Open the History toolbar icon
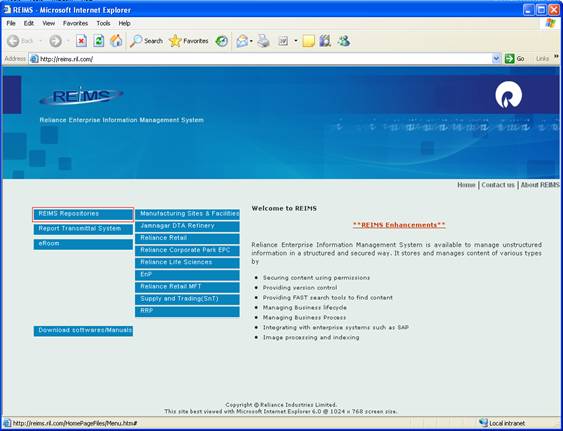This screenshot has width=563, height=431. point(222,41)
